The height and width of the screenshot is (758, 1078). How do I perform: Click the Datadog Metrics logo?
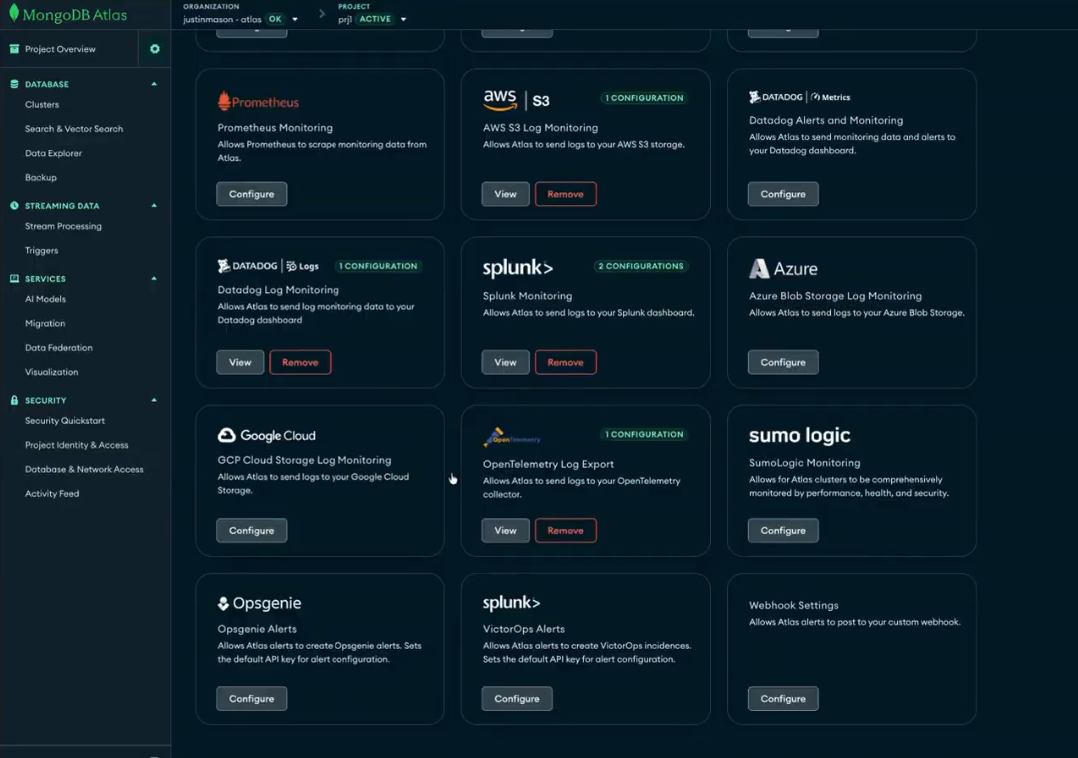(x=799, y=97)
